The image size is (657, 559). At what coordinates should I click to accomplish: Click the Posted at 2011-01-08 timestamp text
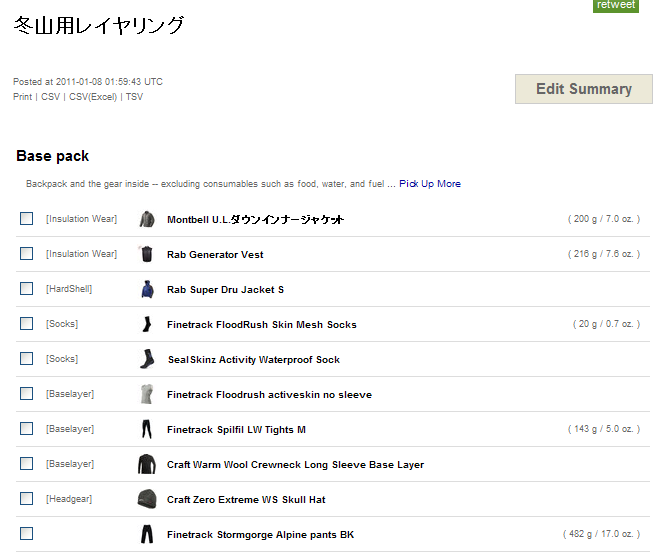point(88,82)
